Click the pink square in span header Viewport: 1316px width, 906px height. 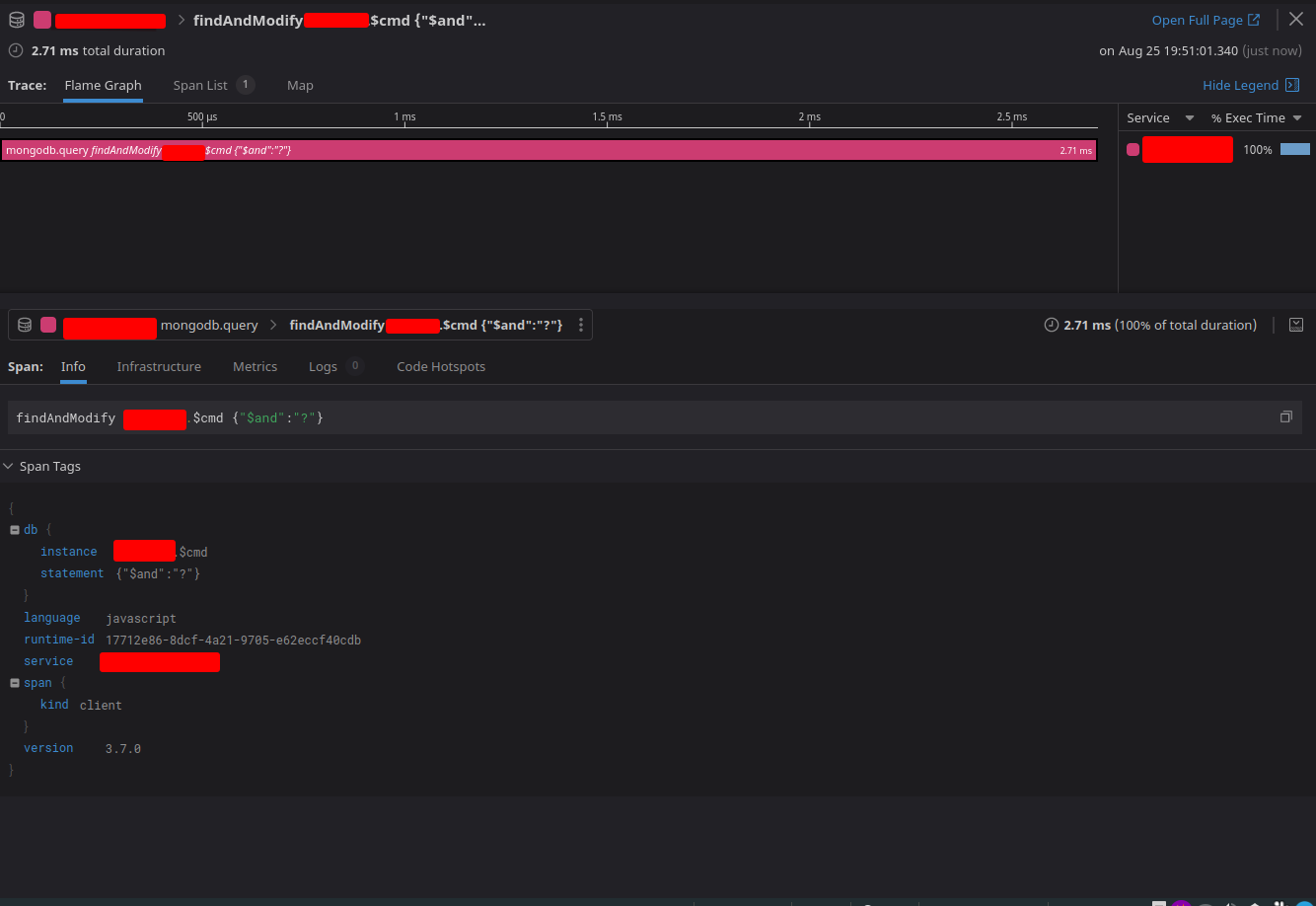point(48,325)
